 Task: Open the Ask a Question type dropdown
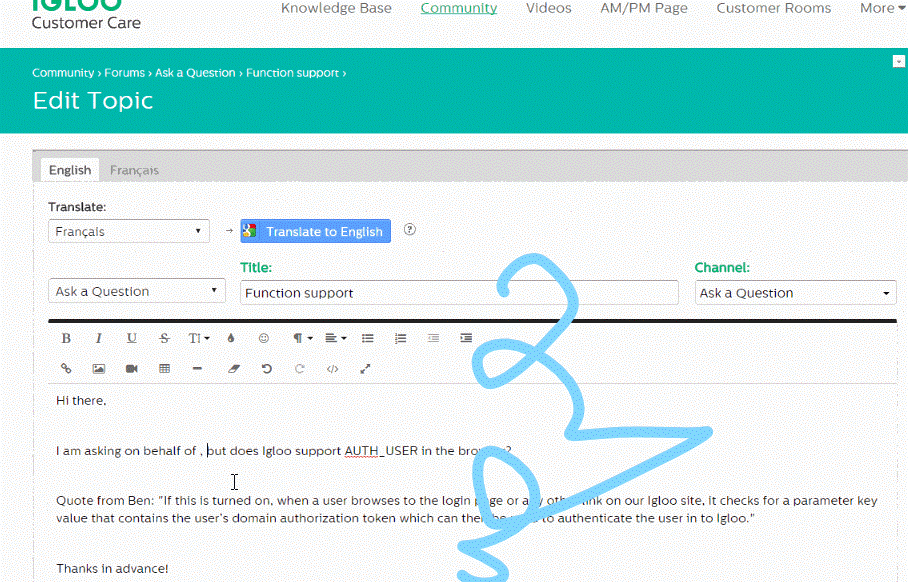tap(137, 291)
